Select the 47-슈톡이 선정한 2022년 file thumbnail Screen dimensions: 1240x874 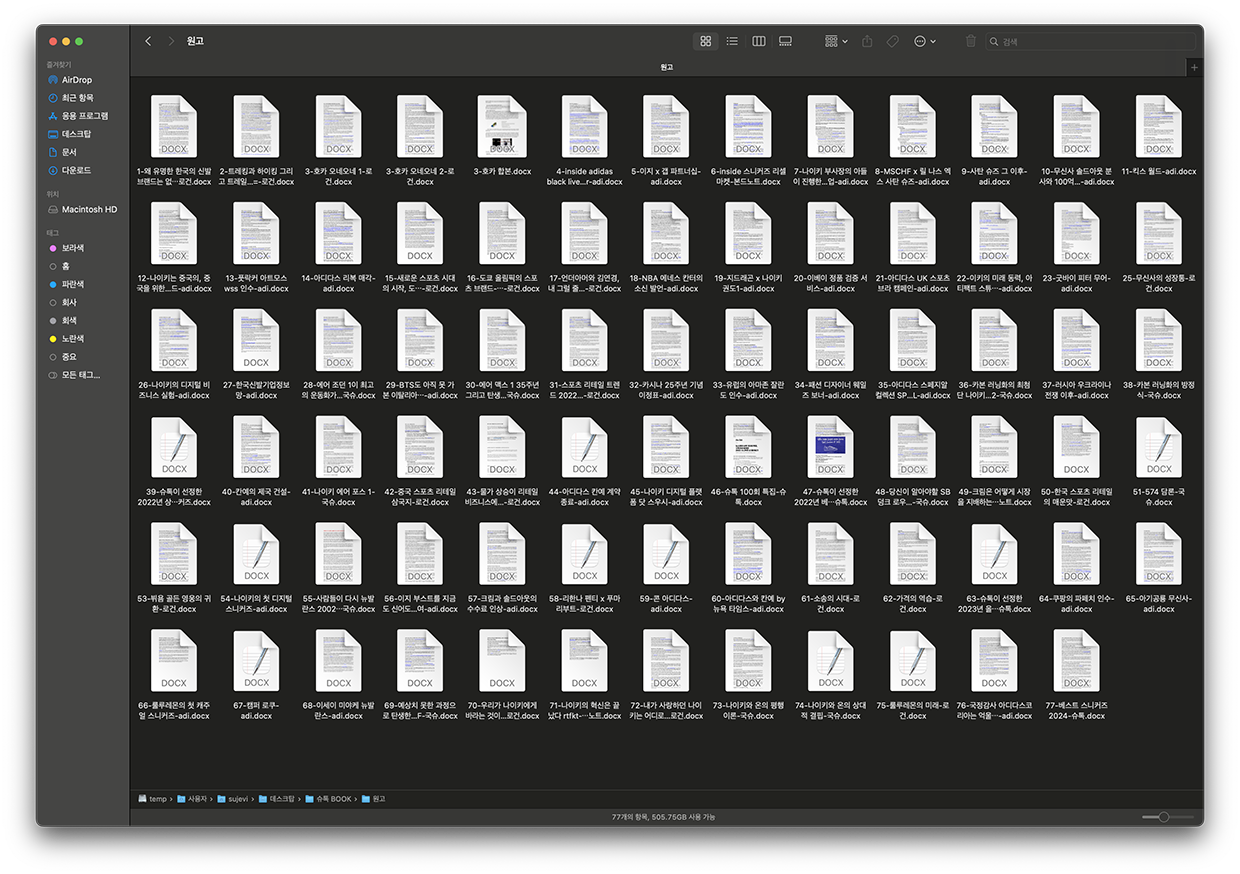(x=830, y=447)
